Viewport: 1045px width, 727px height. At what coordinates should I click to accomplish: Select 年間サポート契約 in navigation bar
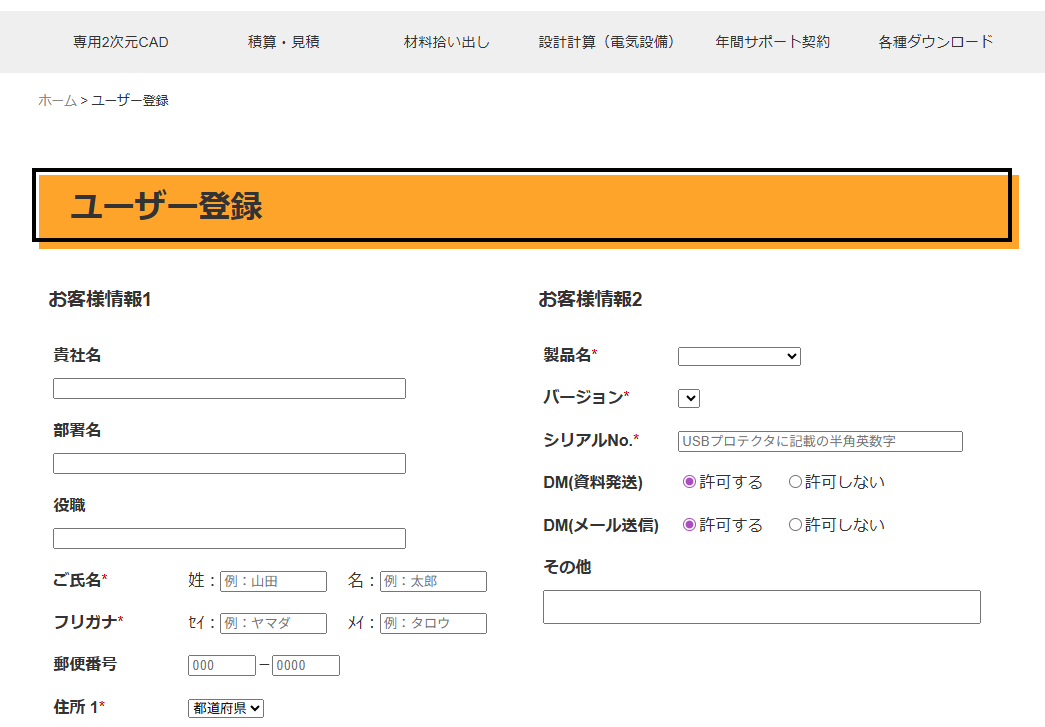pos(773,42)
